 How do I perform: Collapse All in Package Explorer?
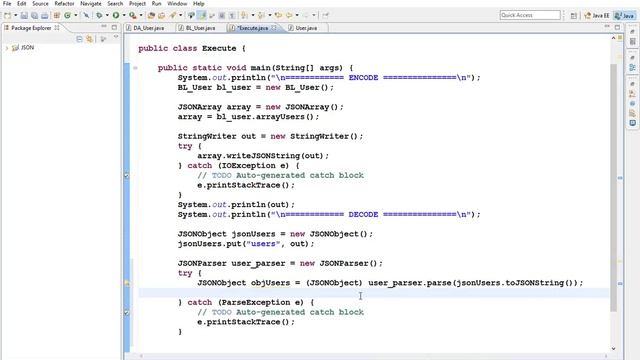(x=79, y=39)
